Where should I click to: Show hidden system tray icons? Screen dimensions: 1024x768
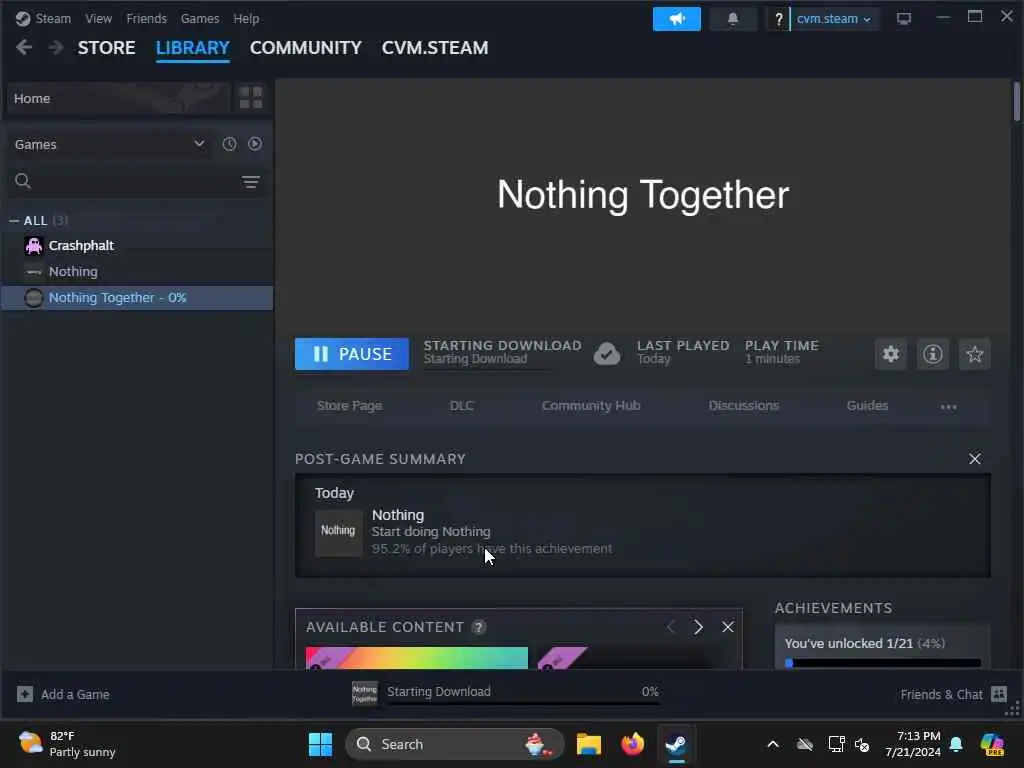773,744
